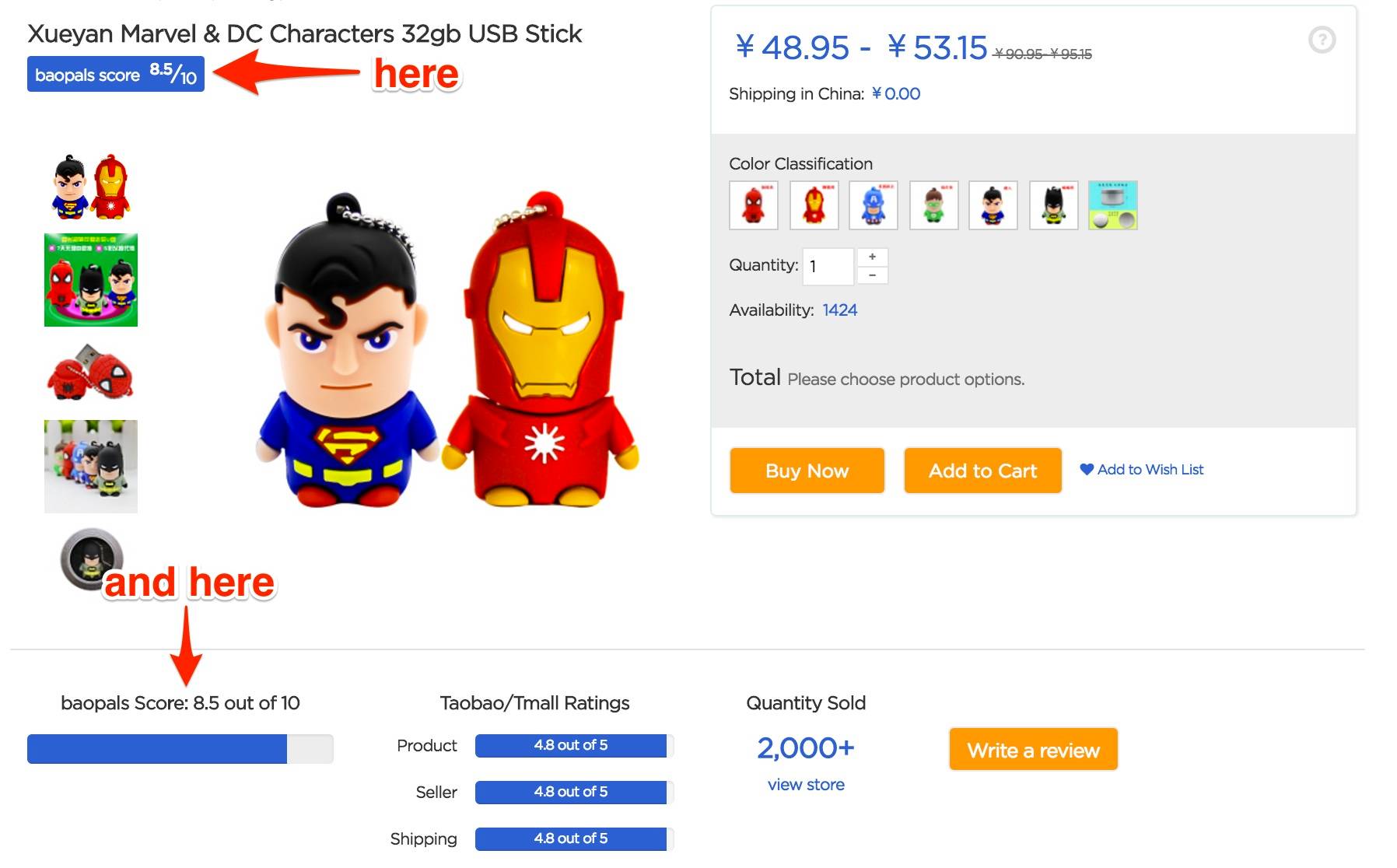Choose the Iron Man color option
The width and height of the screenshot is (1397, 868).
pyautogui.click(x=814, y=205)
